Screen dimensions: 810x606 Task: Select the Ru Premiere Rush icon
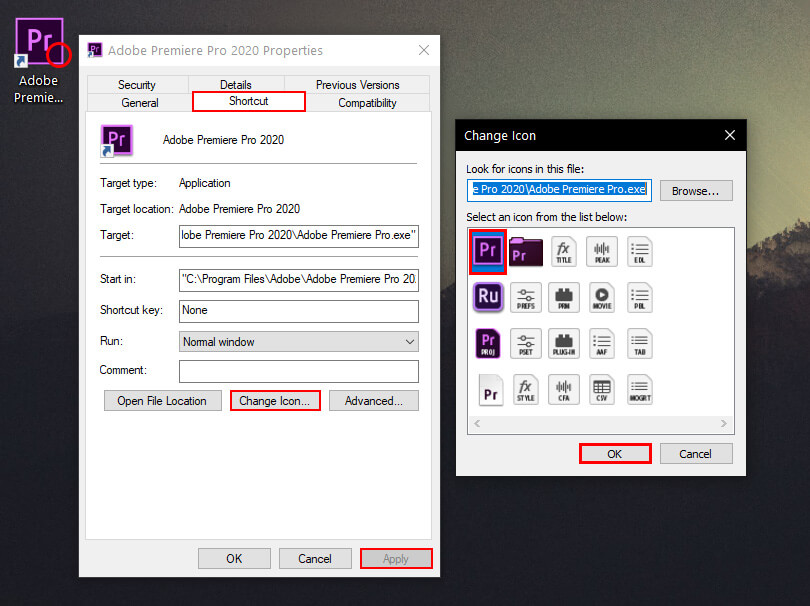tap(488, 297)
